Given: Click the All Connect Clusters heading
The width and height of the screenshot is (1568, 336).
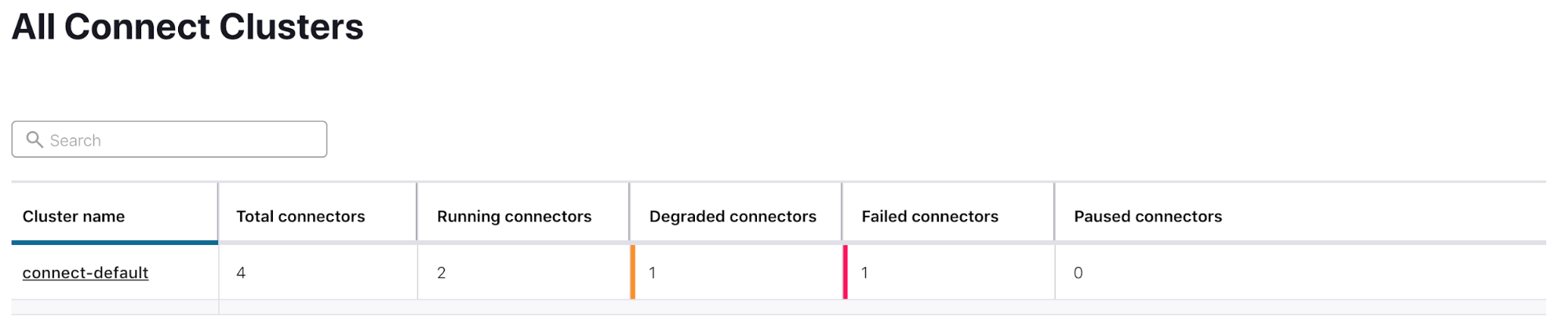Looking at the screenshot, I should click(187, 27).
